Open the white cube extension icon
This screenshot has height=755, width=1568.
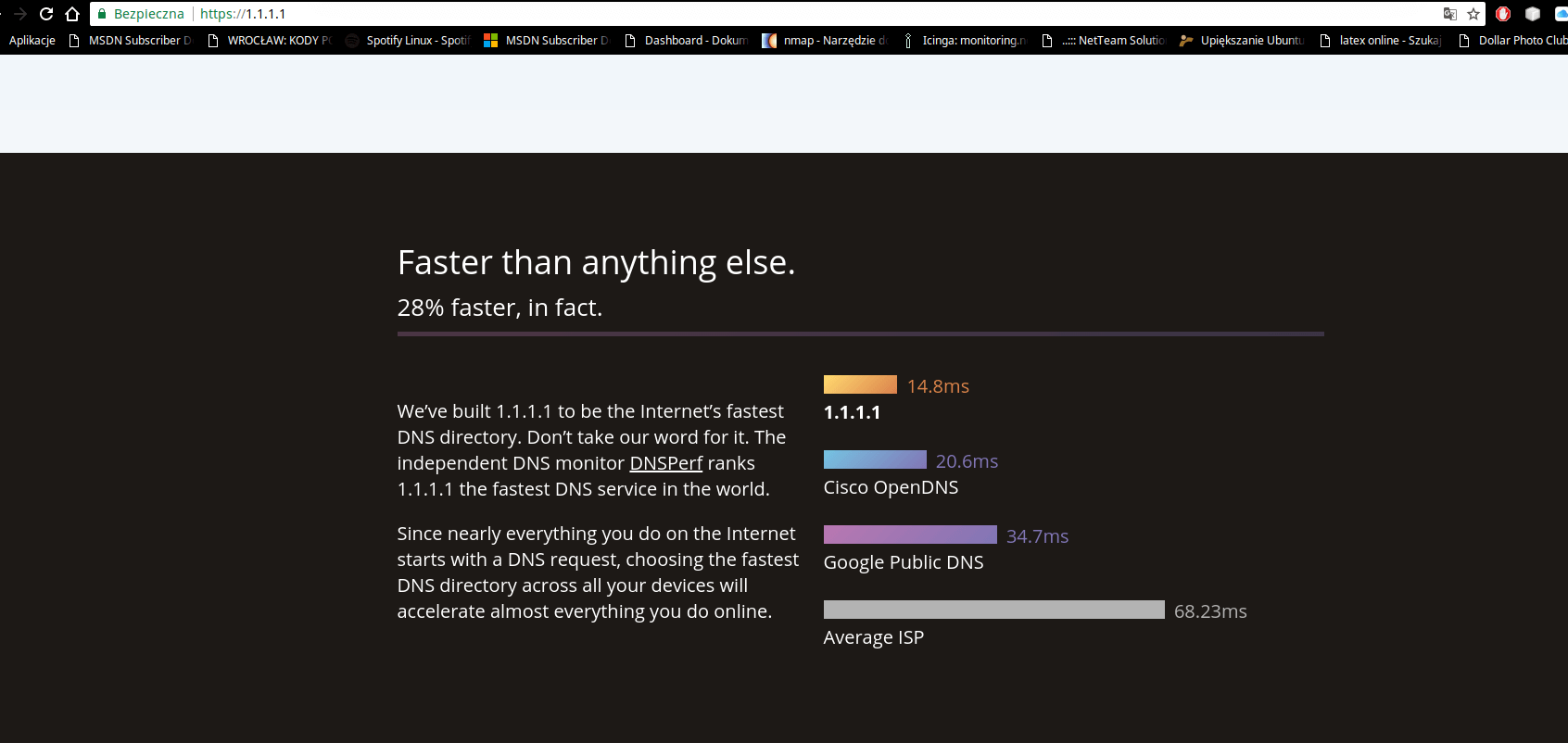coord(1533,14)
